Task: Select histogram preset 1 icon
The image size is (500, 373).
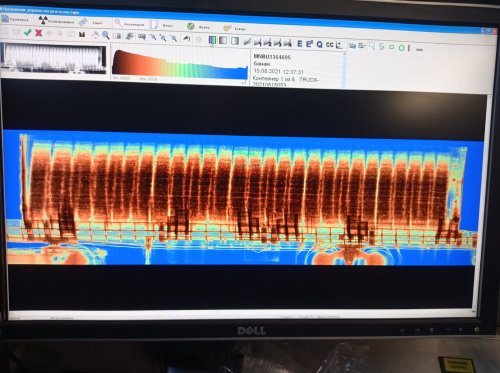Action: coord(257,42)
